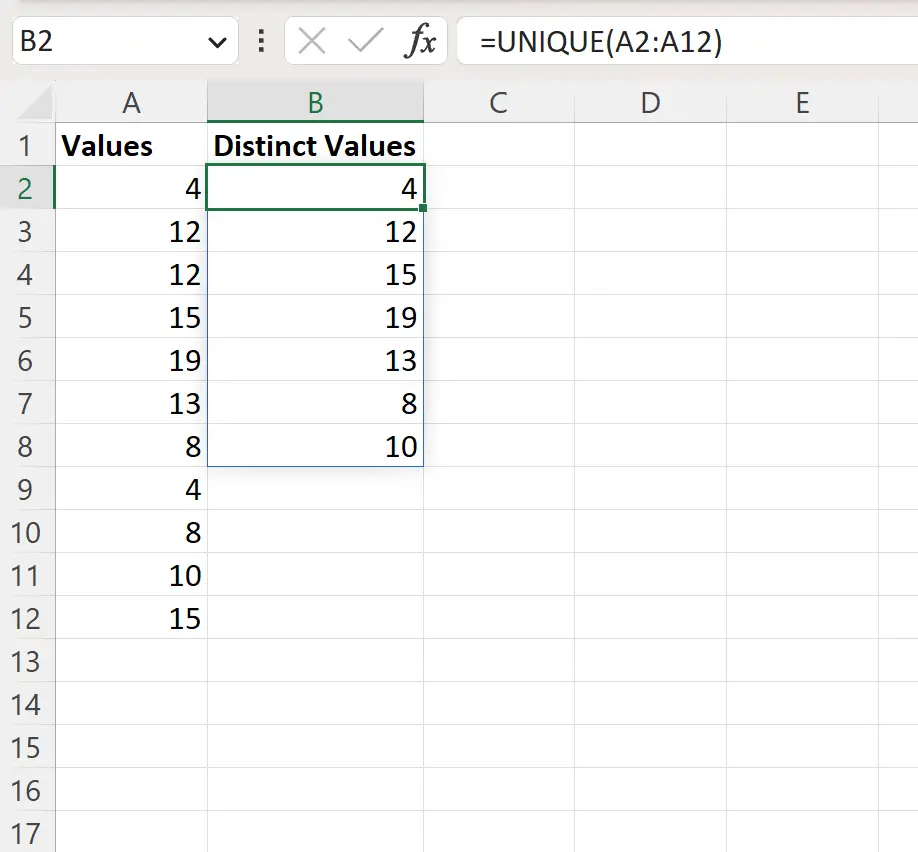The width and height of the screenshot is (918, 852).
Task: Click the Distinct Values header cell
Action: 315,146
